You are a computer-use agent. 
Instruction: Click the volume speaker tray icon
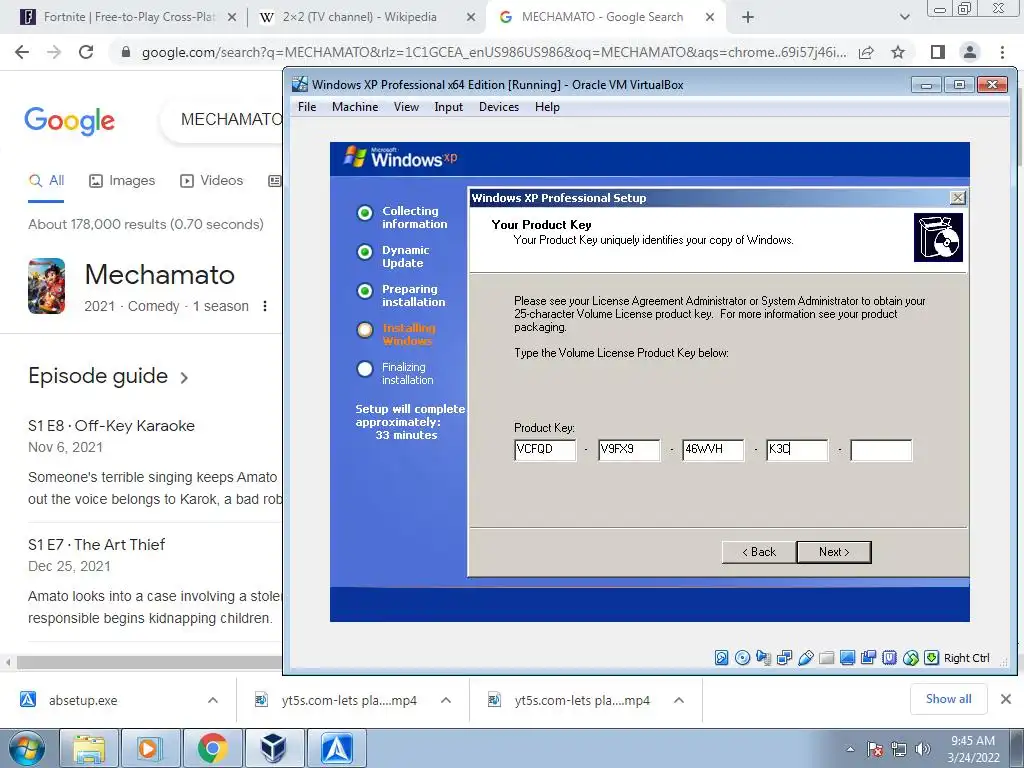click(922, 749)
